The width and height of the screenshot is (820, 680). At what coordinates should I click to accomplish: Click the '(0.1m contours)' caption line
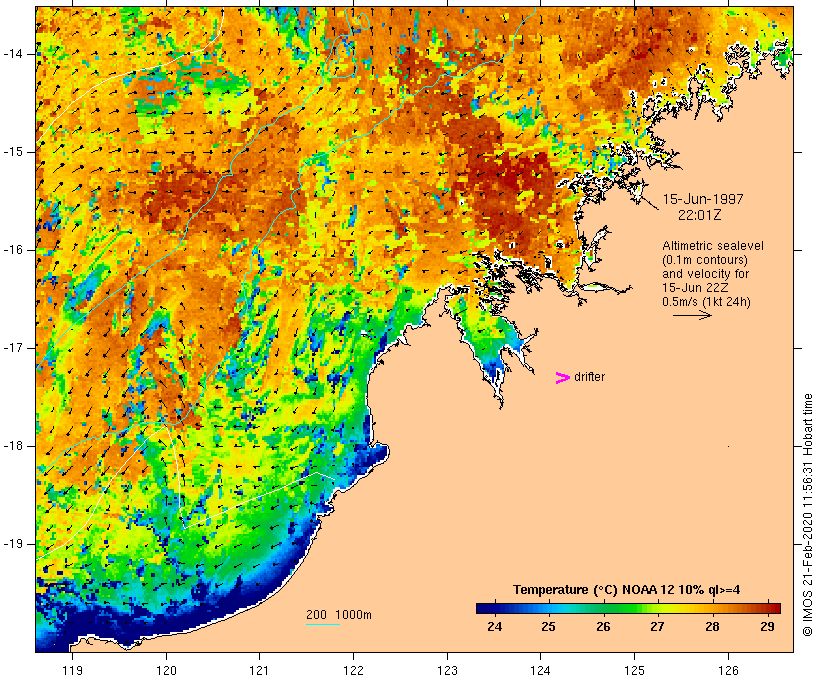[x=705, y=259]
